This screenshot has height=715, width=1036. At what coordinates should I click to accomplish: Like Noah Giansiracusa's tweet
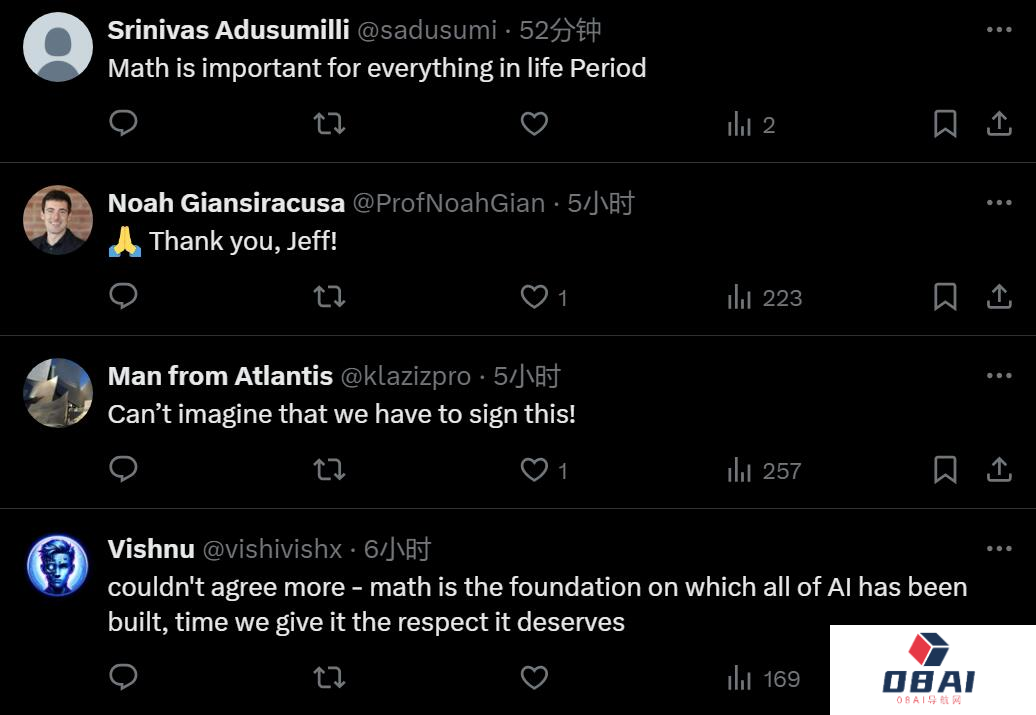(534, 297)
